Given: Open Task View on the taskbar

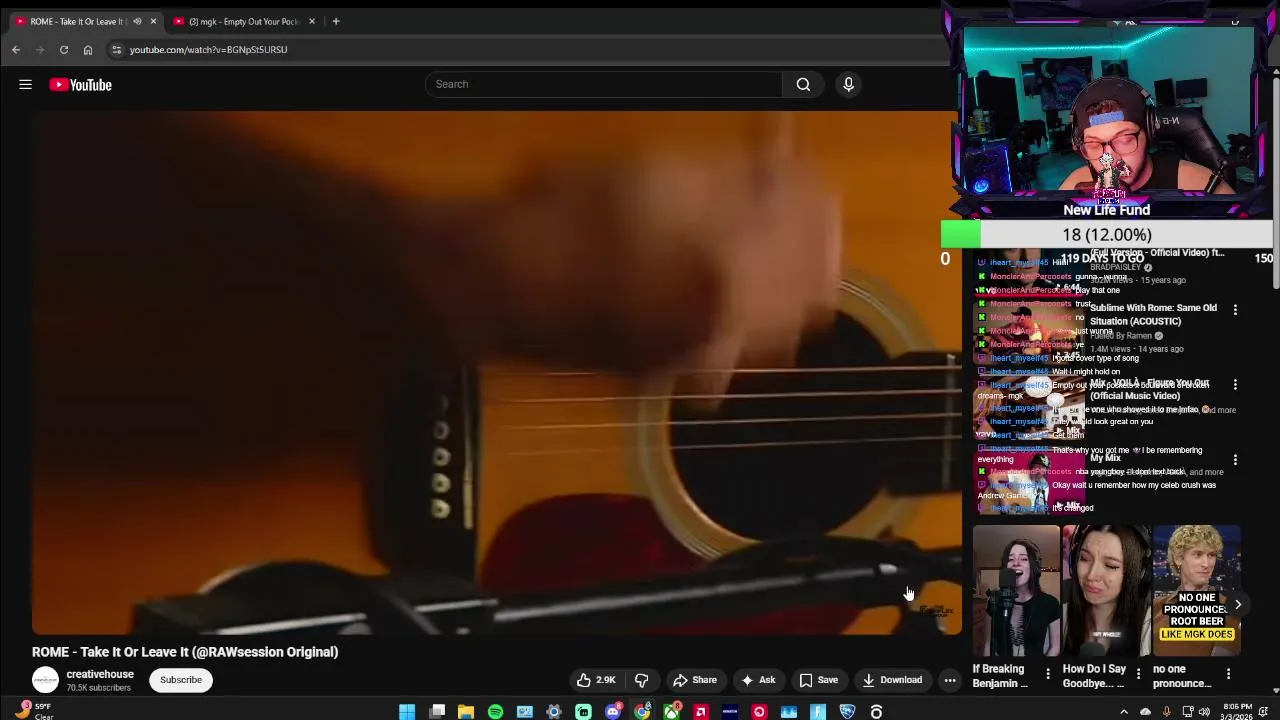Looking at the screenshot, I should click(437, 712).
